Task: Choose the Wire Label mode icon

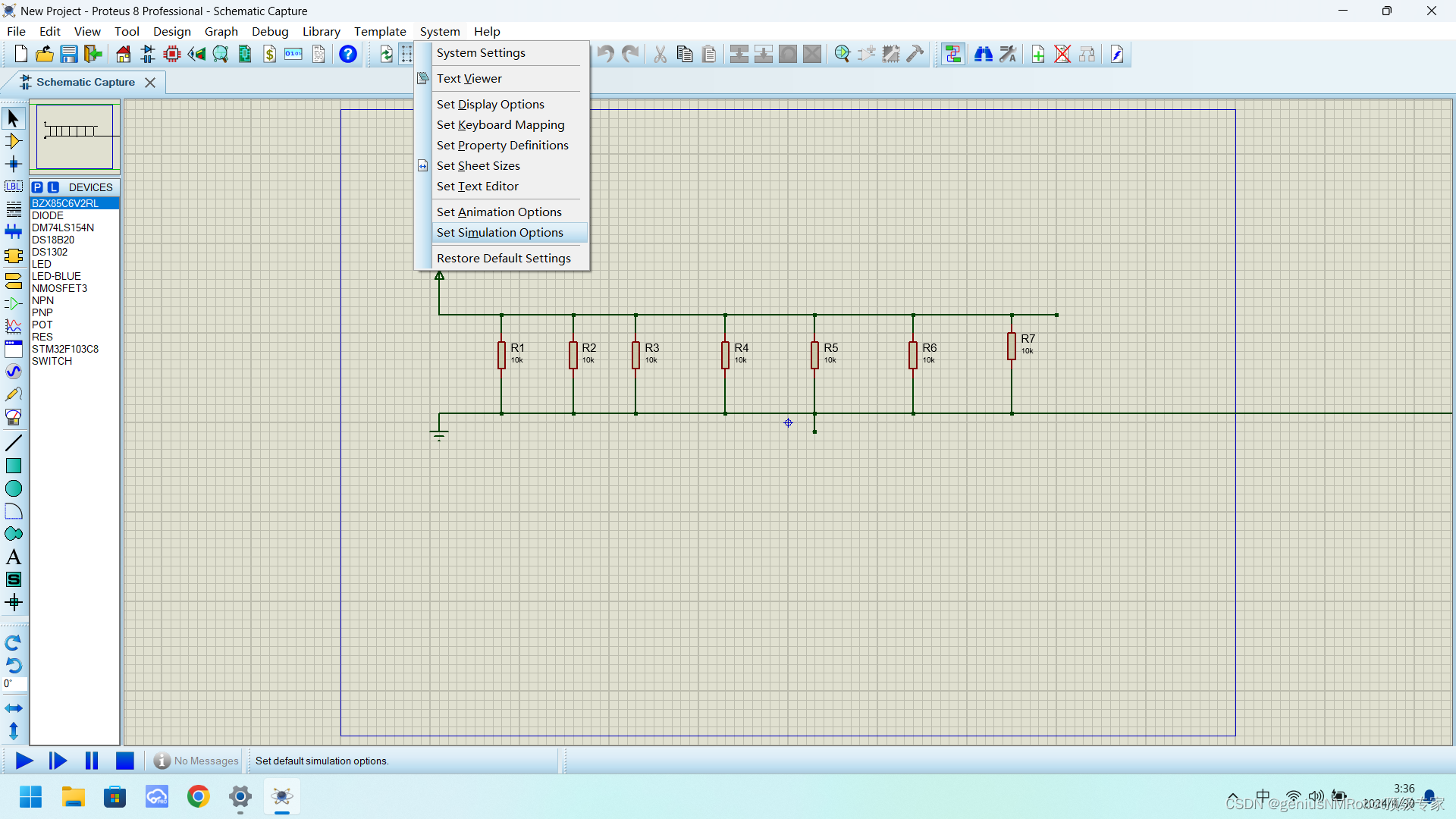Action: point(14,187)
